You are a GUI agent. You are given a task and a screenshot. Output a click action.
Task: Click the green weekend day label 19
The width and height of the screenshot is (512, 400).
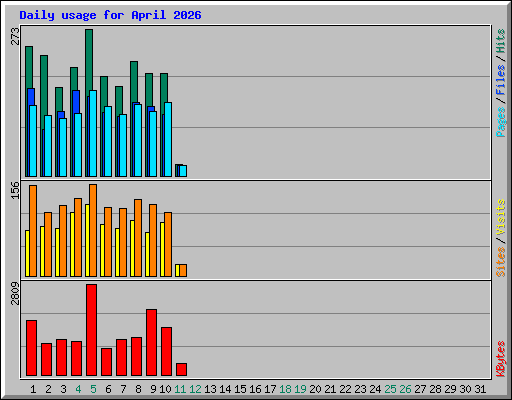[300, 389]
